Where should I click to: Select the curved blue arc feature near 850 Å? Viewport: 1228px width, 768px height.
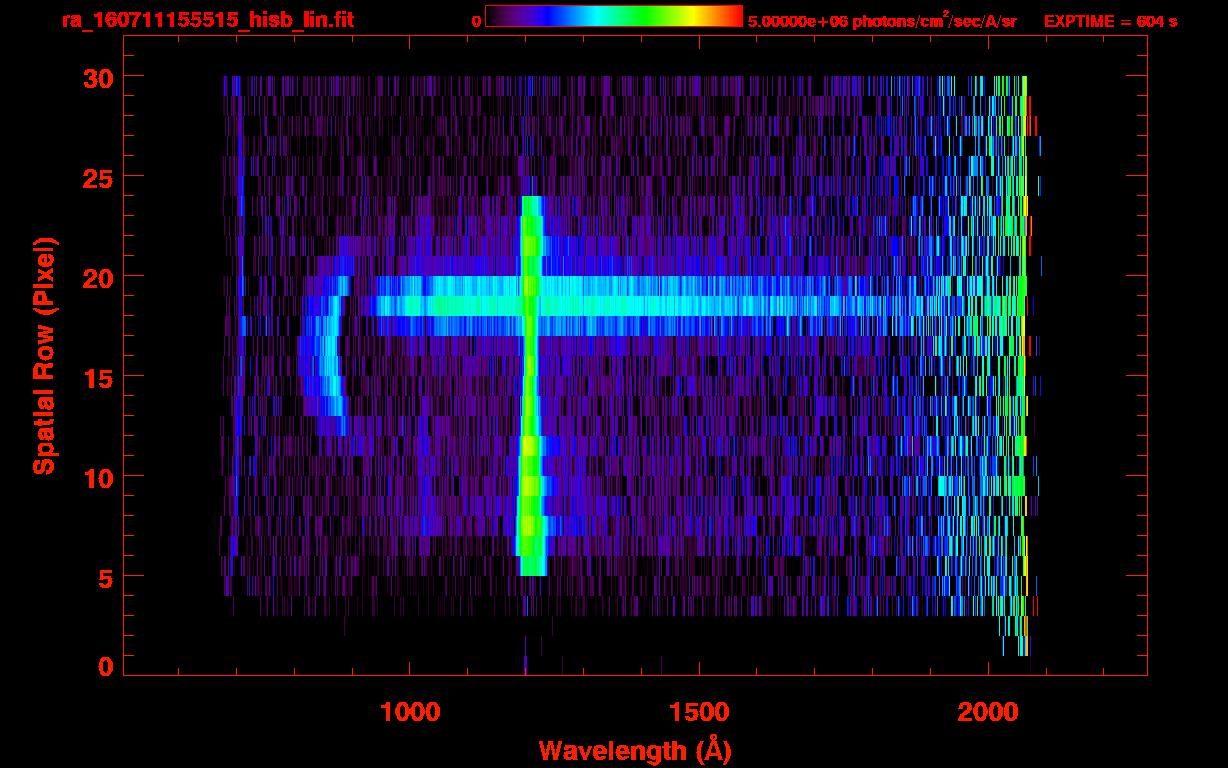pos(327,360)
